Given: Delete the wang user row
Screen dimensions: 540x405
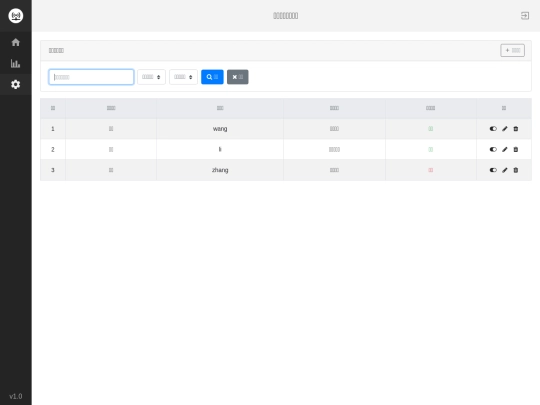Looking at the screenshot, I should click(x=516, y=129).
